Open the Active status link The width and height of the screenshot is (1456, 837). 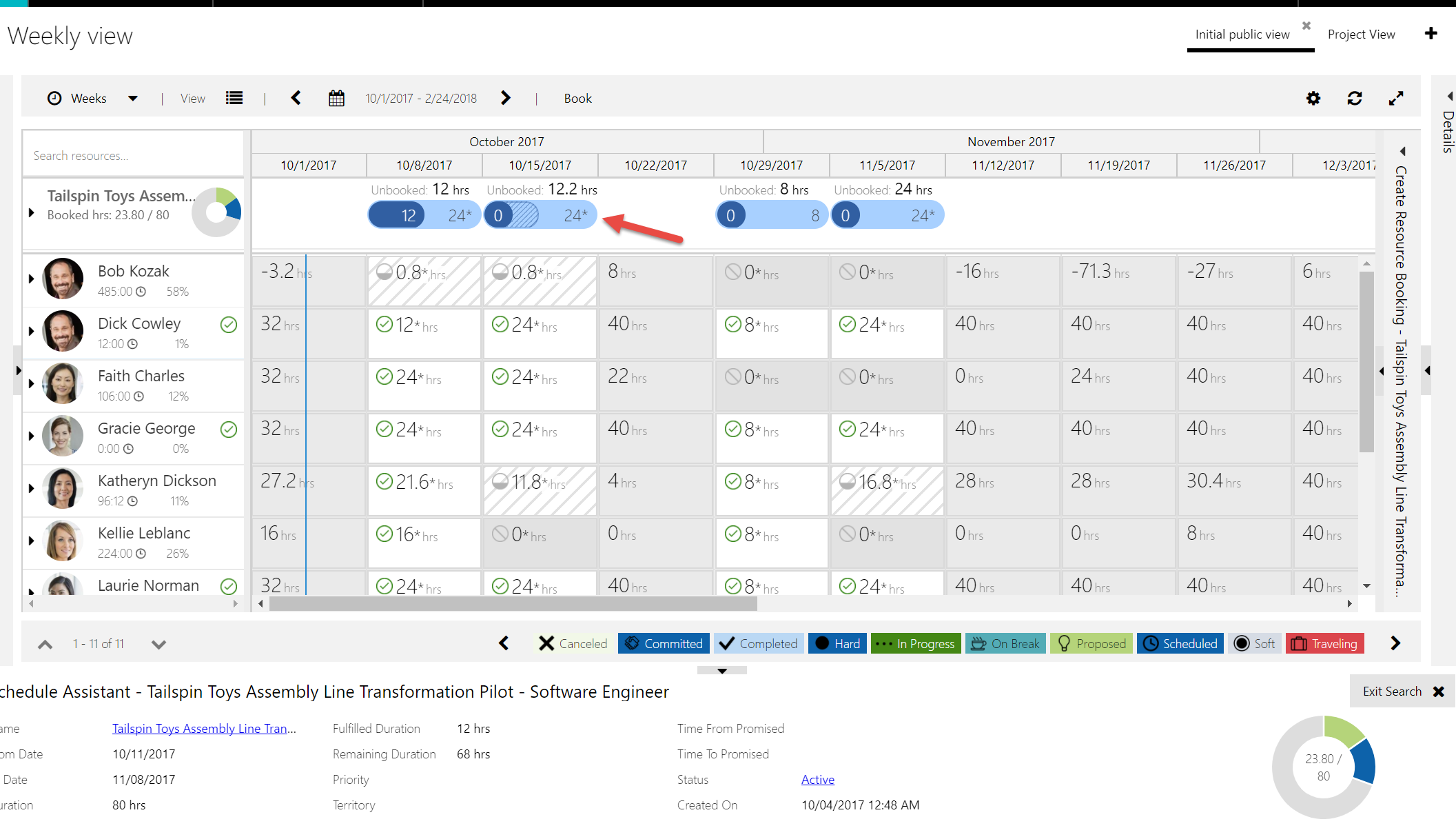(x=817, y=780)
